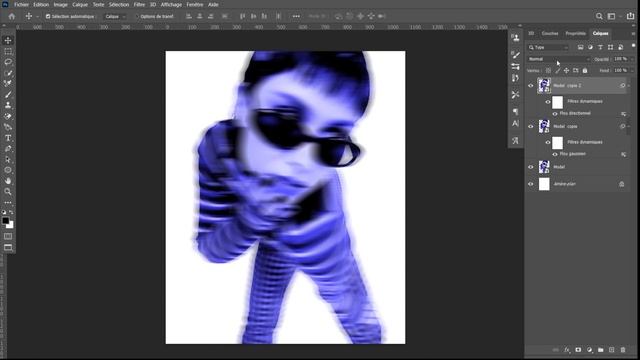Open the workspace switcher icon
The width and height of the screenshot is (640, 360).
tap(611, 16)
